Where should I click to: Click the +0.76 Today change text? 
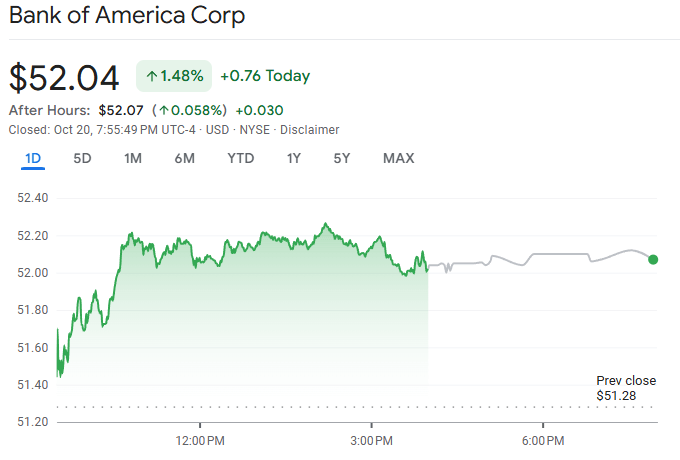click(x=265, y=76)
